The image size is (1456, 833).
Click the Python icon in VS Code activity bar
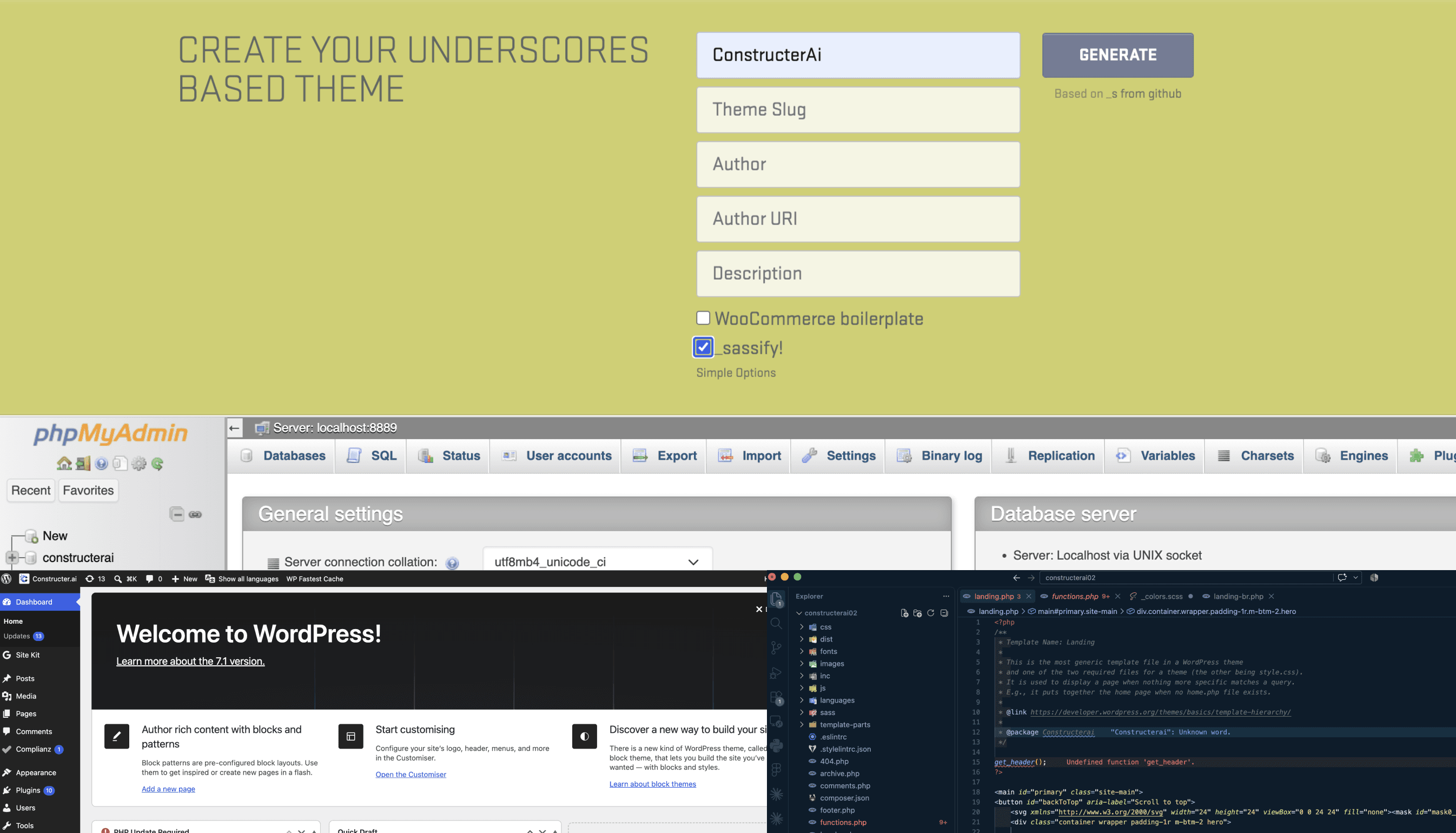point(776,745)
